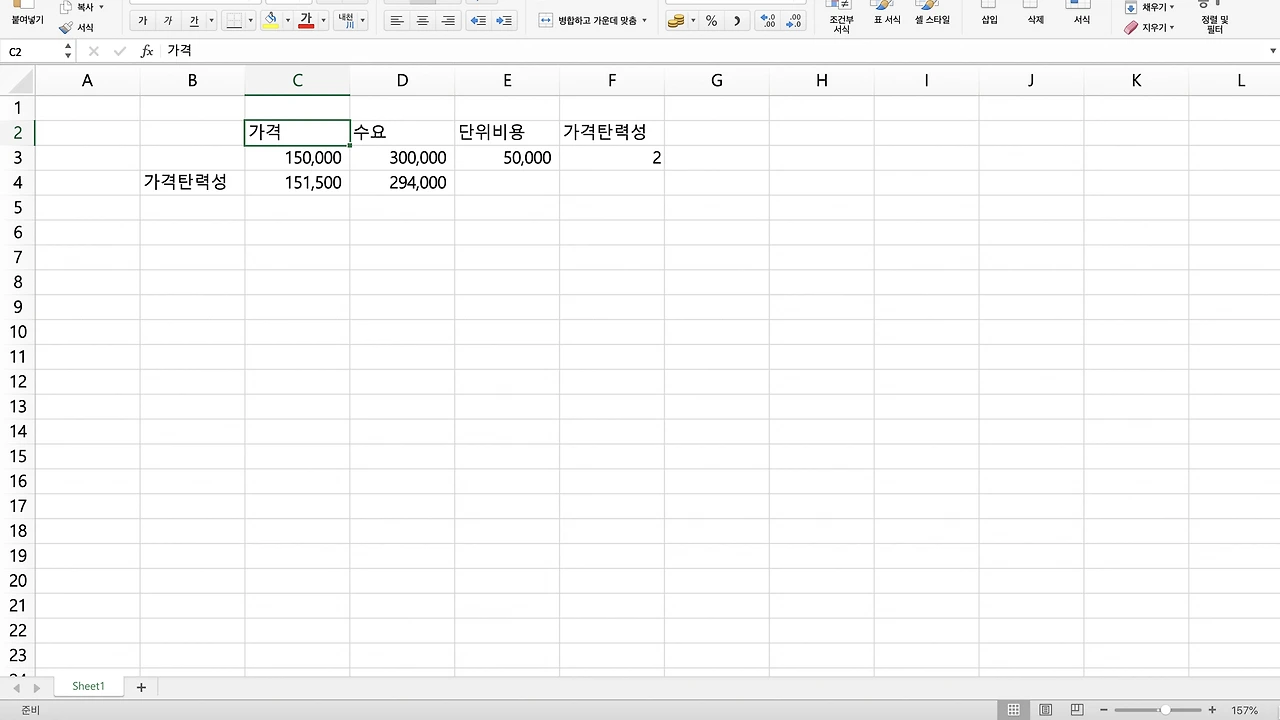Apply red font color
Image resolution: width=1280 pixels, height=720 pixels.
[307, 20]
